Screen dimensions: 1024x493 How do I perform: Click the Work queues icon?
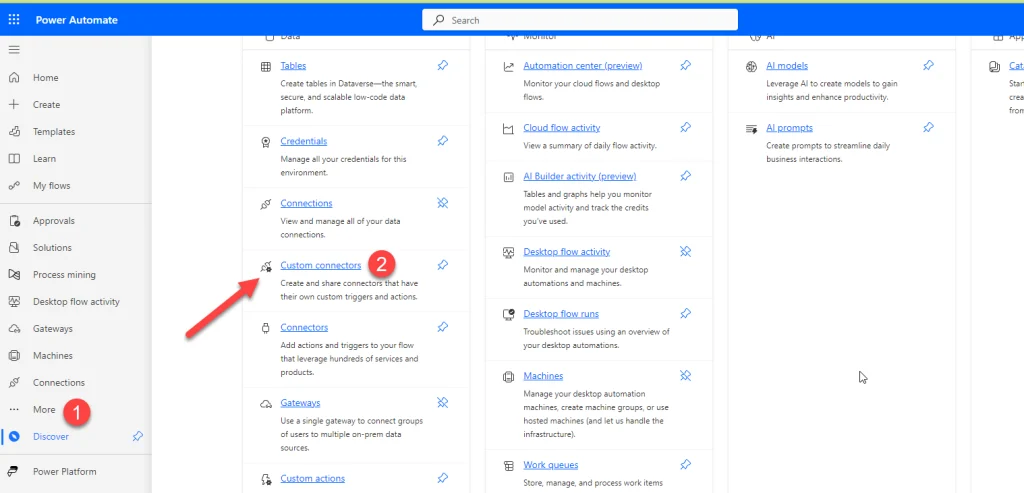click(x=508, y=466)
